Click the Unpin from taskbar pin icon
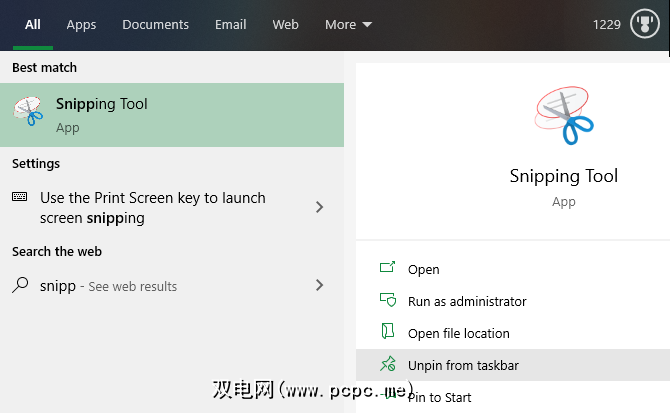Image resolution: width=670 pixels, height=413 pixels. [x=388, y=363]
